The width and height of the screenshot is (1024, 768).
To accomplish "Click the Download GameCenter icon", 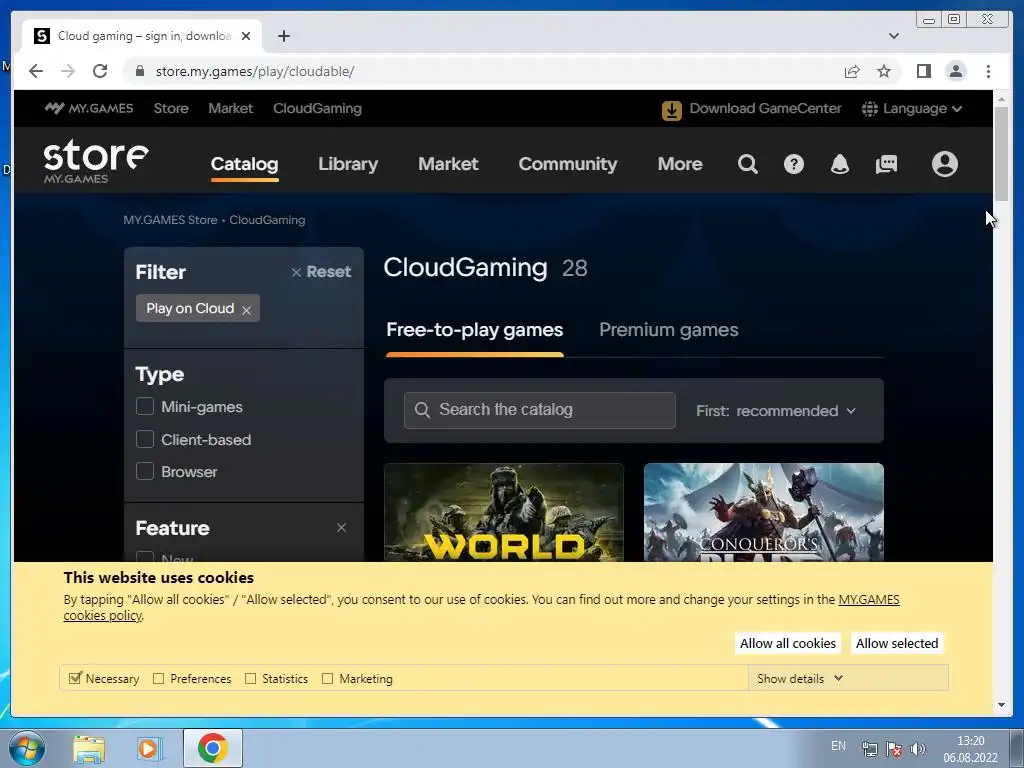I will (x=671, y=110).
